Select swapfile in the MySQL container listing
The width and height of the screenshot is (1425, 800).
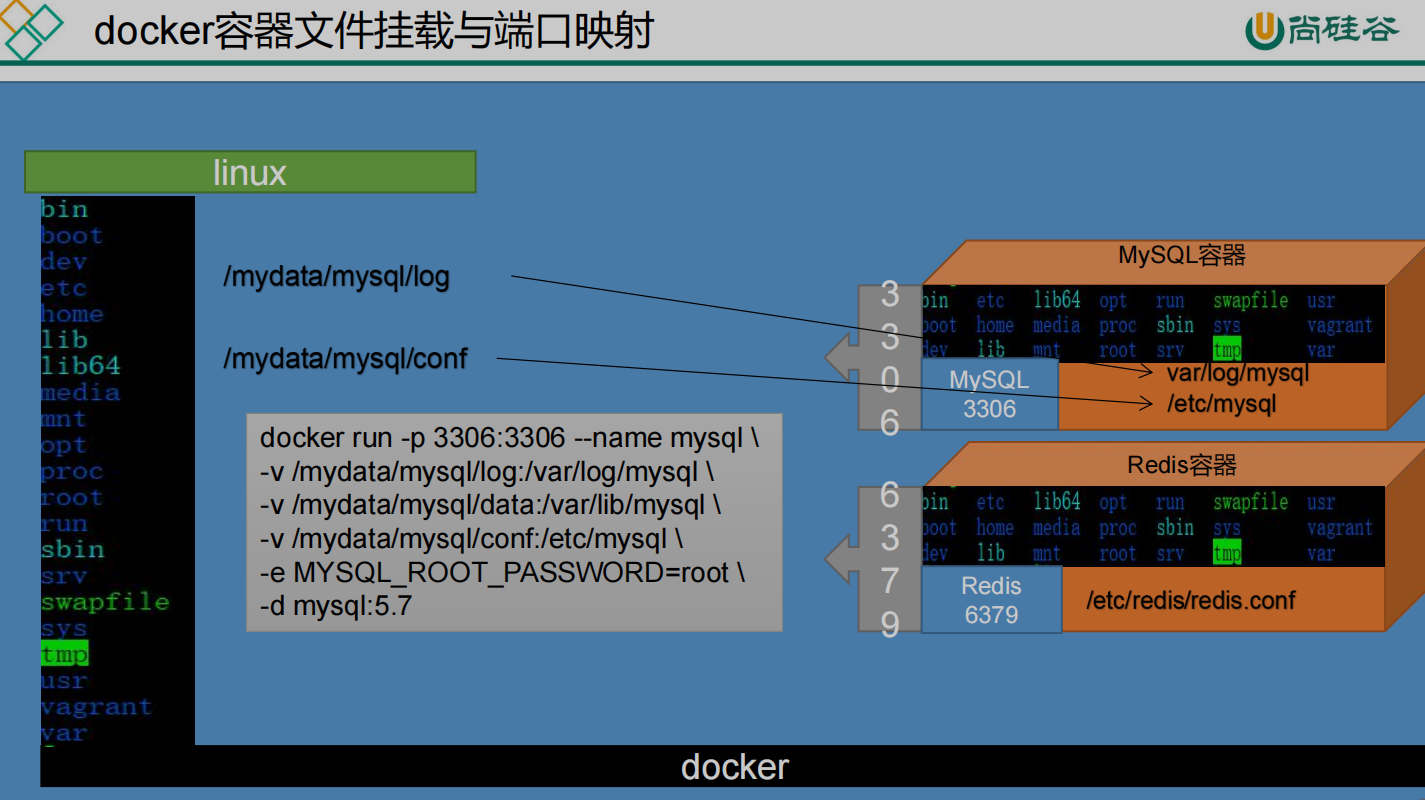pos(1250,301)
